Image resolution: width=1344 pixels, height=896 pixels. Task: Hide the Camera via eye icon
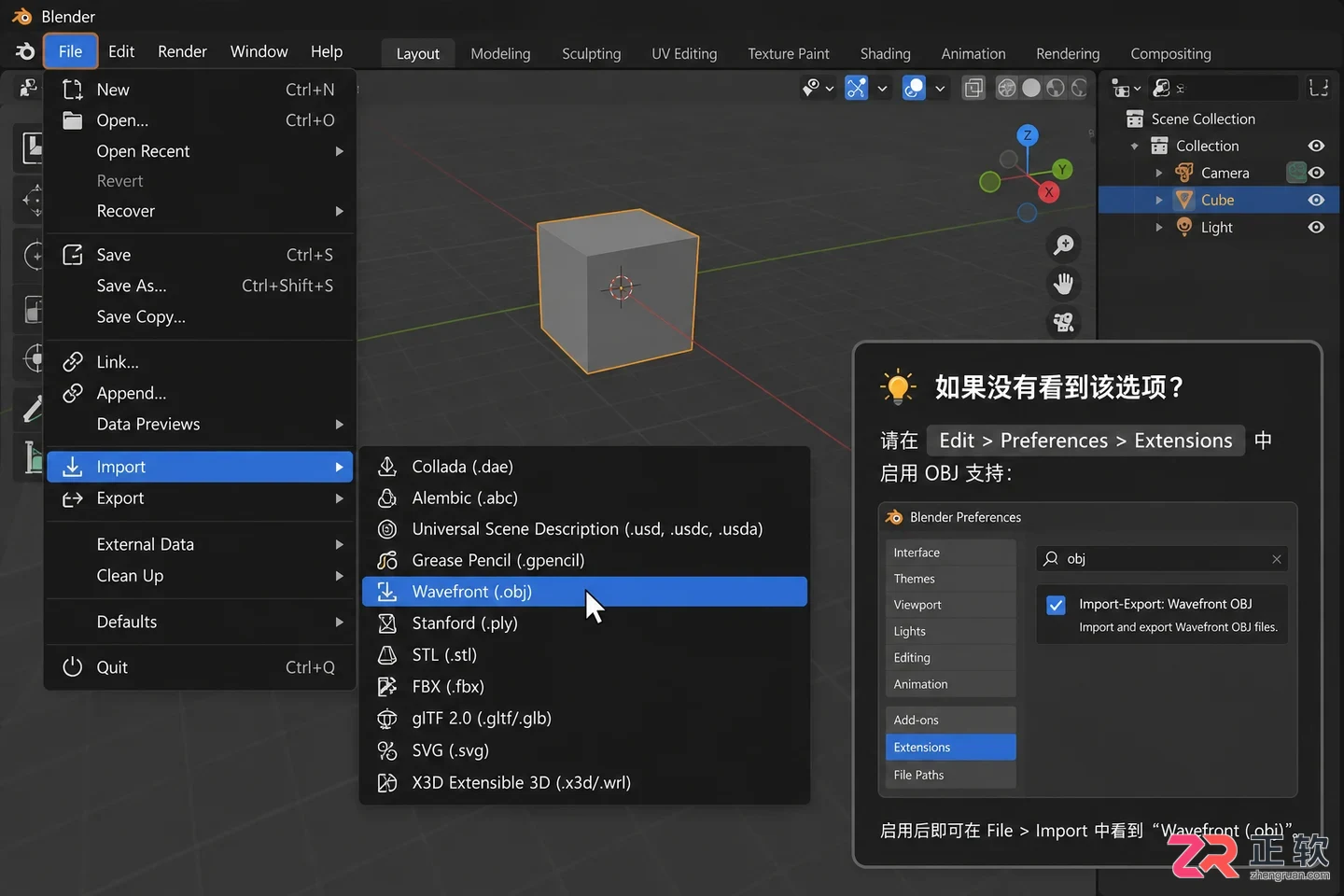click(1316, 173)
